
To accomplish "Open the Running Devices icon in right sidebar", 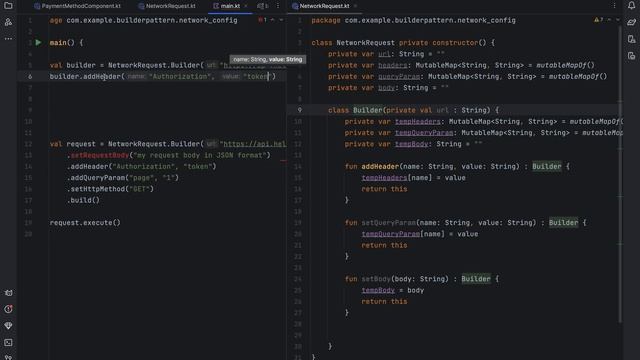I will pyautogui.click(x=631, y=56).
